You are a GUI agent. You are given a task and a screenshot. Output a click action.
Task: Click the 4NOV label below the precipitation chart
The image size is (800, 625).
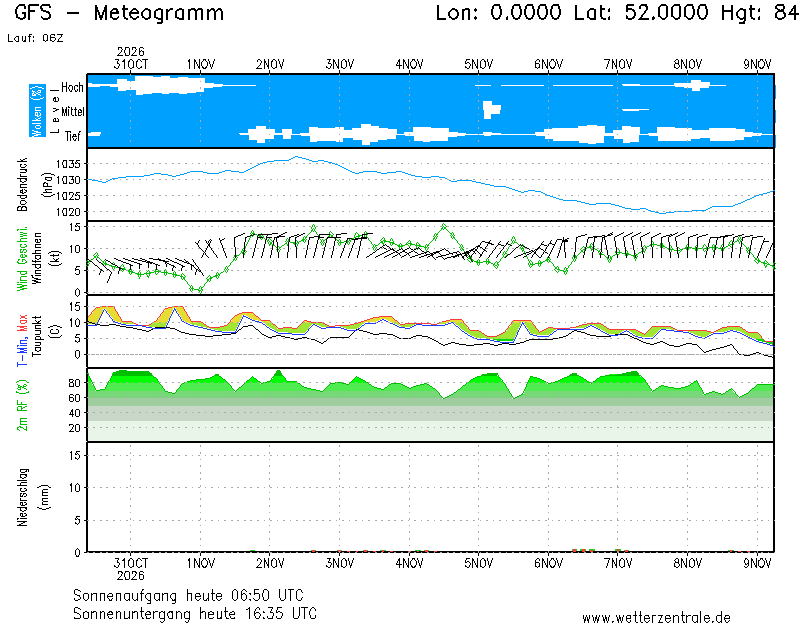tap(409, 563)
